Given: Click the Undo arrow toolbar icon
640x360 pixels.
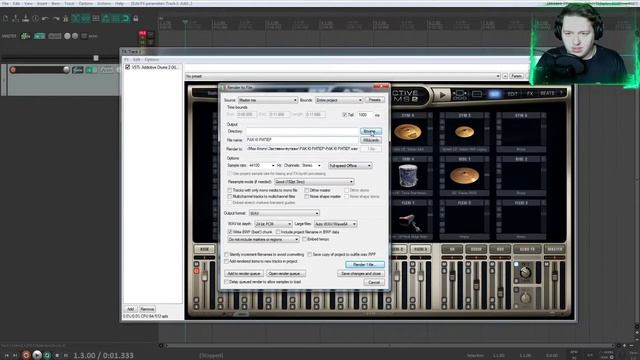Looking at the screenshot, I should (x=45, y=18).
